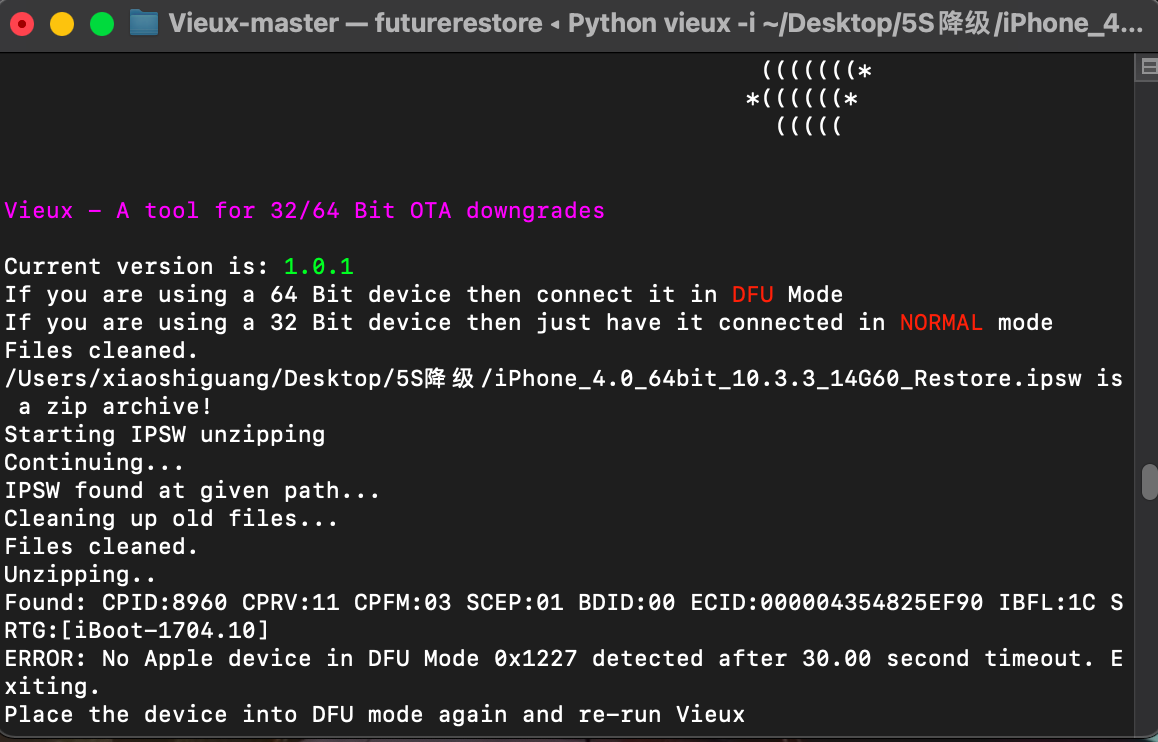Click the green version number 1.0.1
Screen dimensions: 1158x742
(318, 267)
